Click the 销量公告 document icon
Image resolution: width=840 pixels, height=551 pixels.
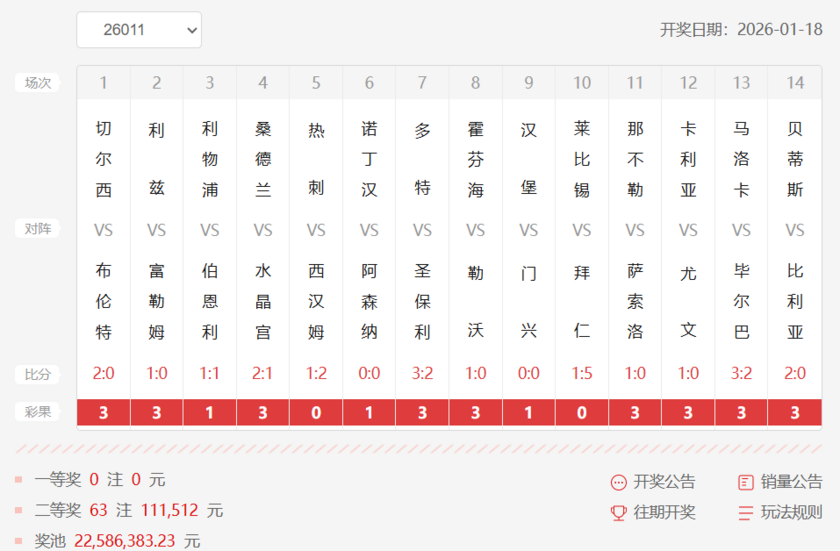pyautogui.click(x=746, y=482)
